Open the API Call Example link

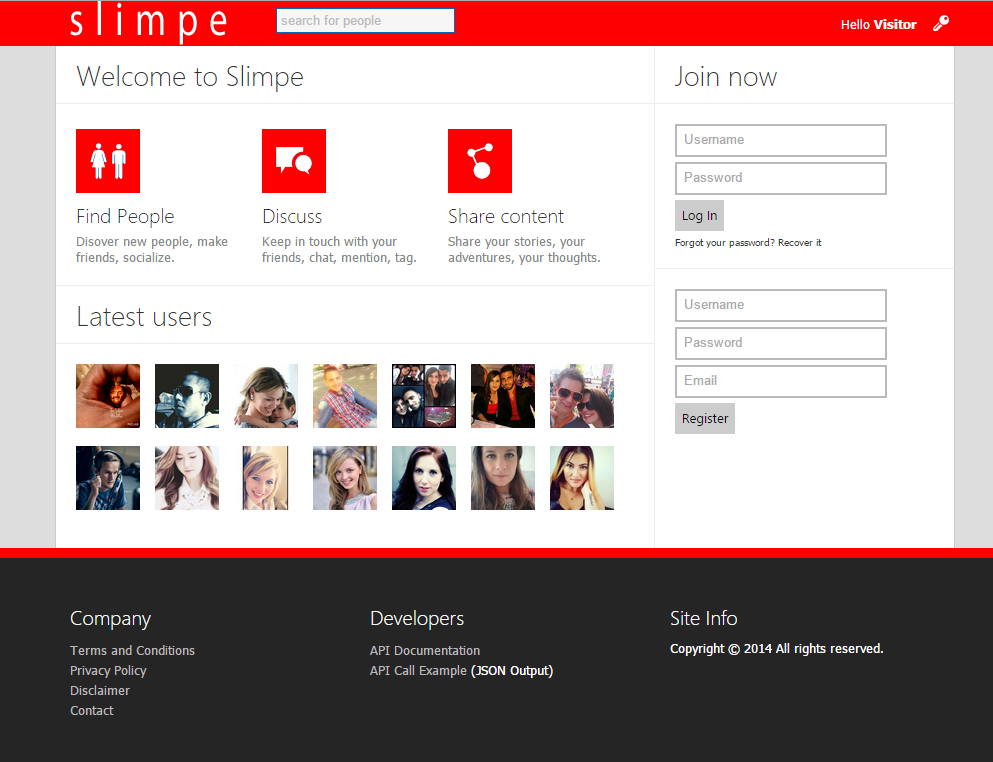[x=418, y=670]
